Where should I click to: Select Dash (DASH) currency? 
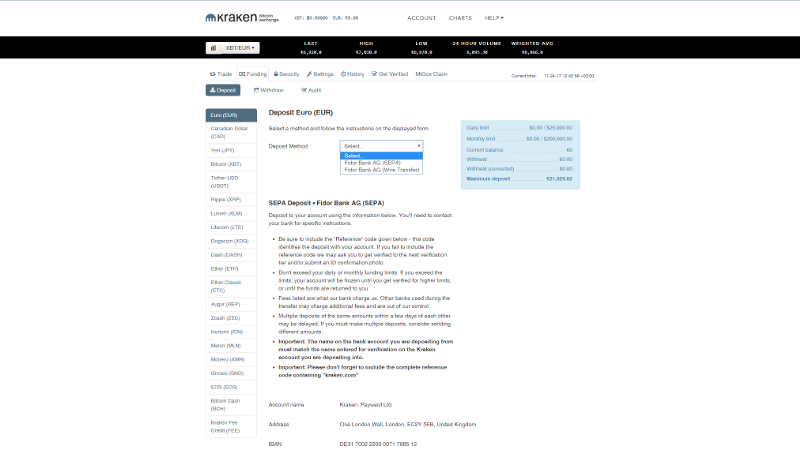[x=231, y=255]
